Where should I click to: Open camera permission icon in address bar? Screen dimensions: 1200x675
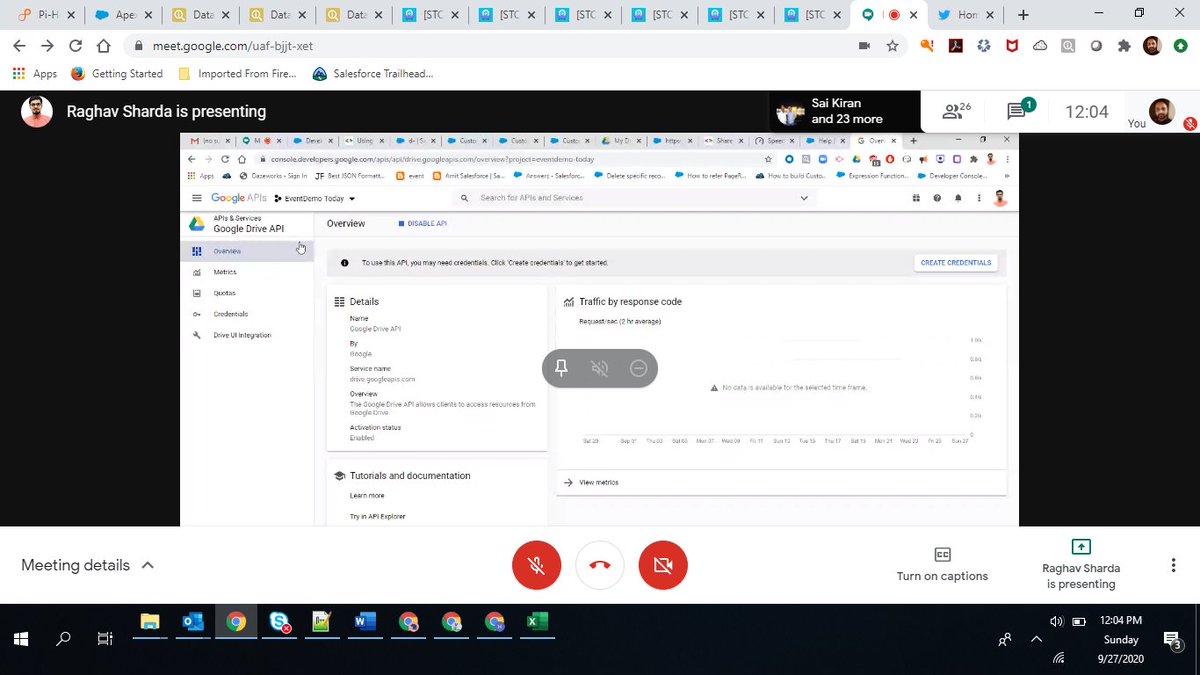click(x=864, y=46)
